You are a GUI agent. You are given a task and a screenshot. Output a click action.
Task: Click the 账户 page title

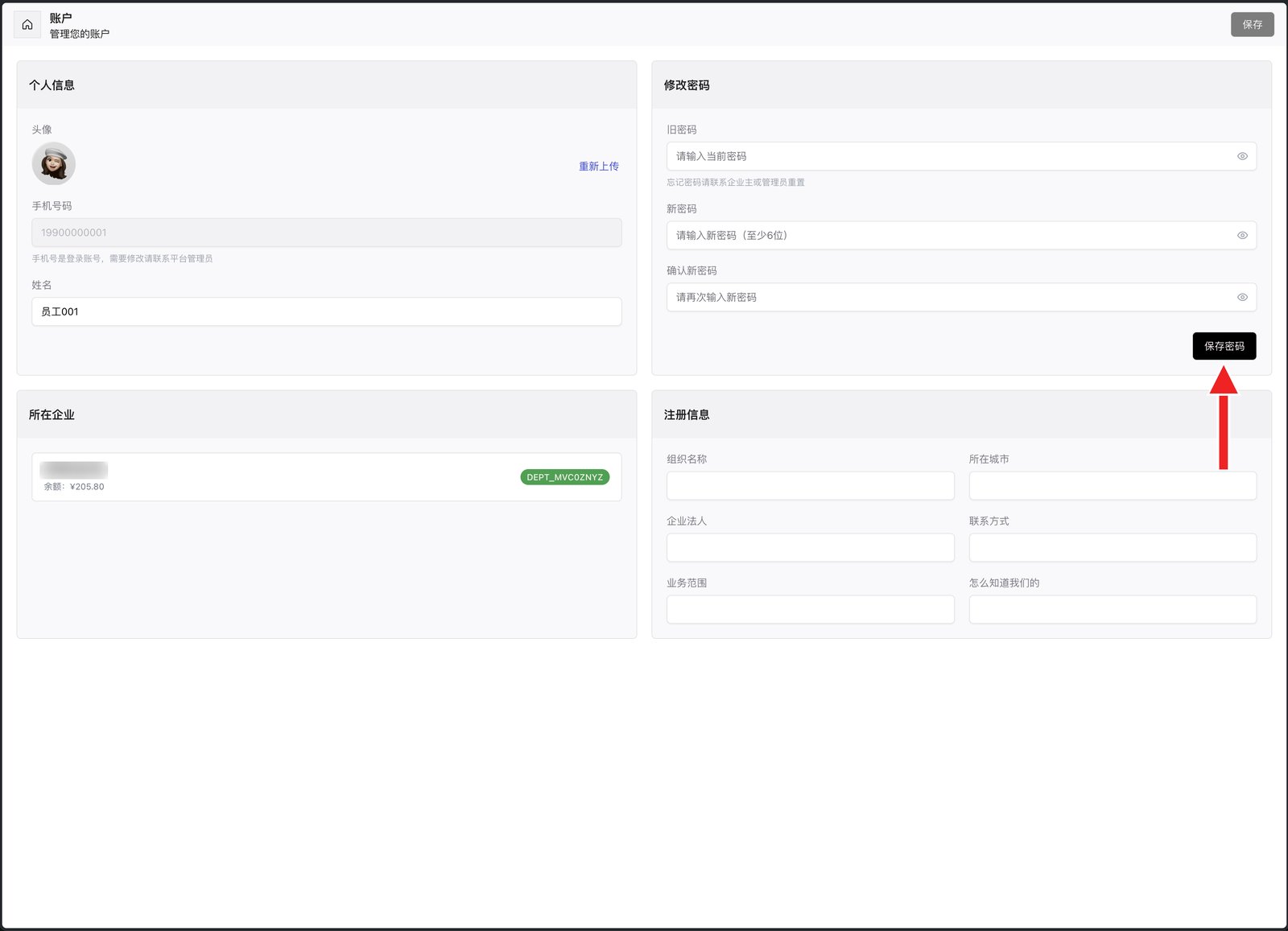[x=61, y=18]
